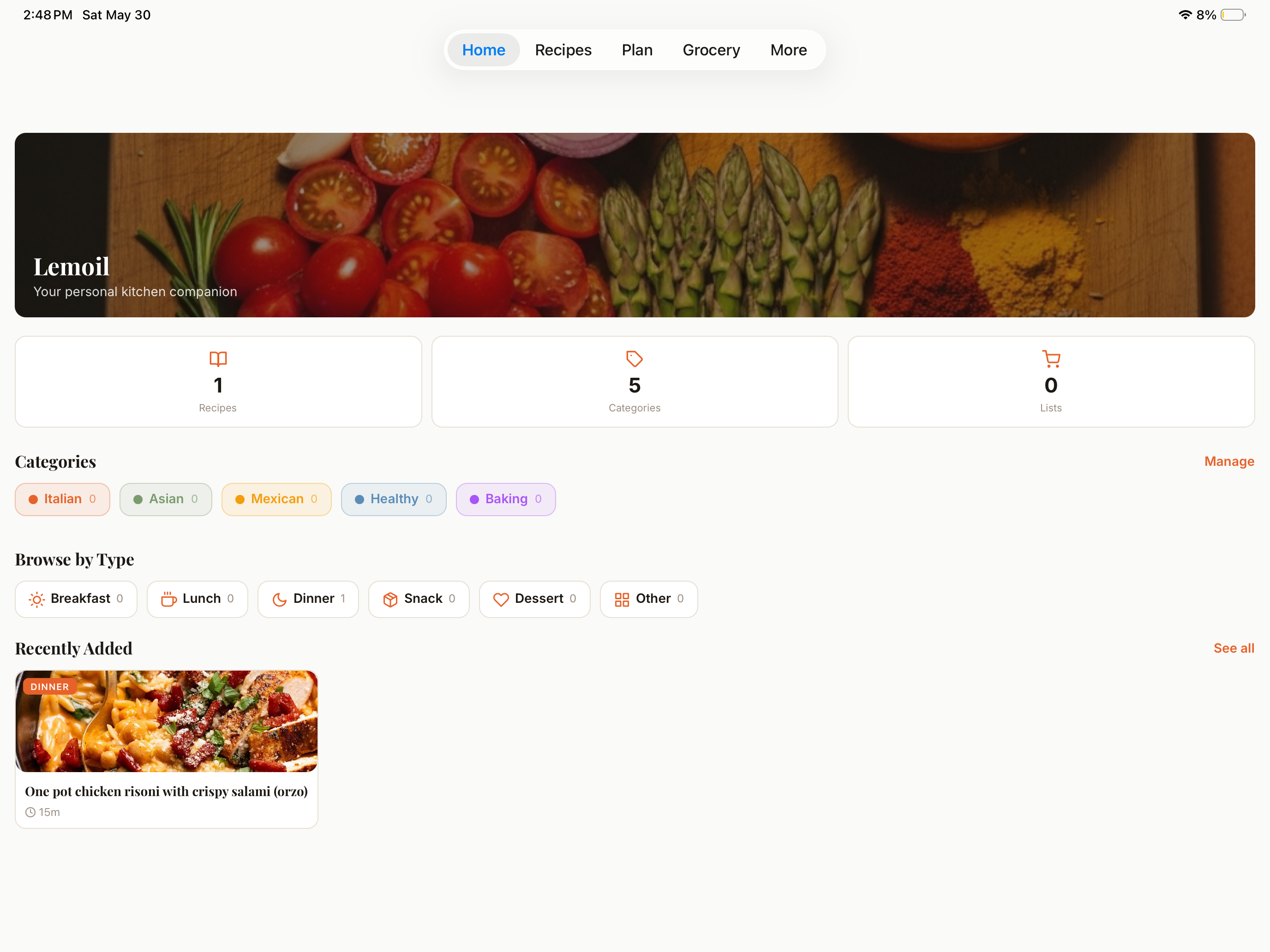Click the 'Sat May 30' date

coord(117,15)
